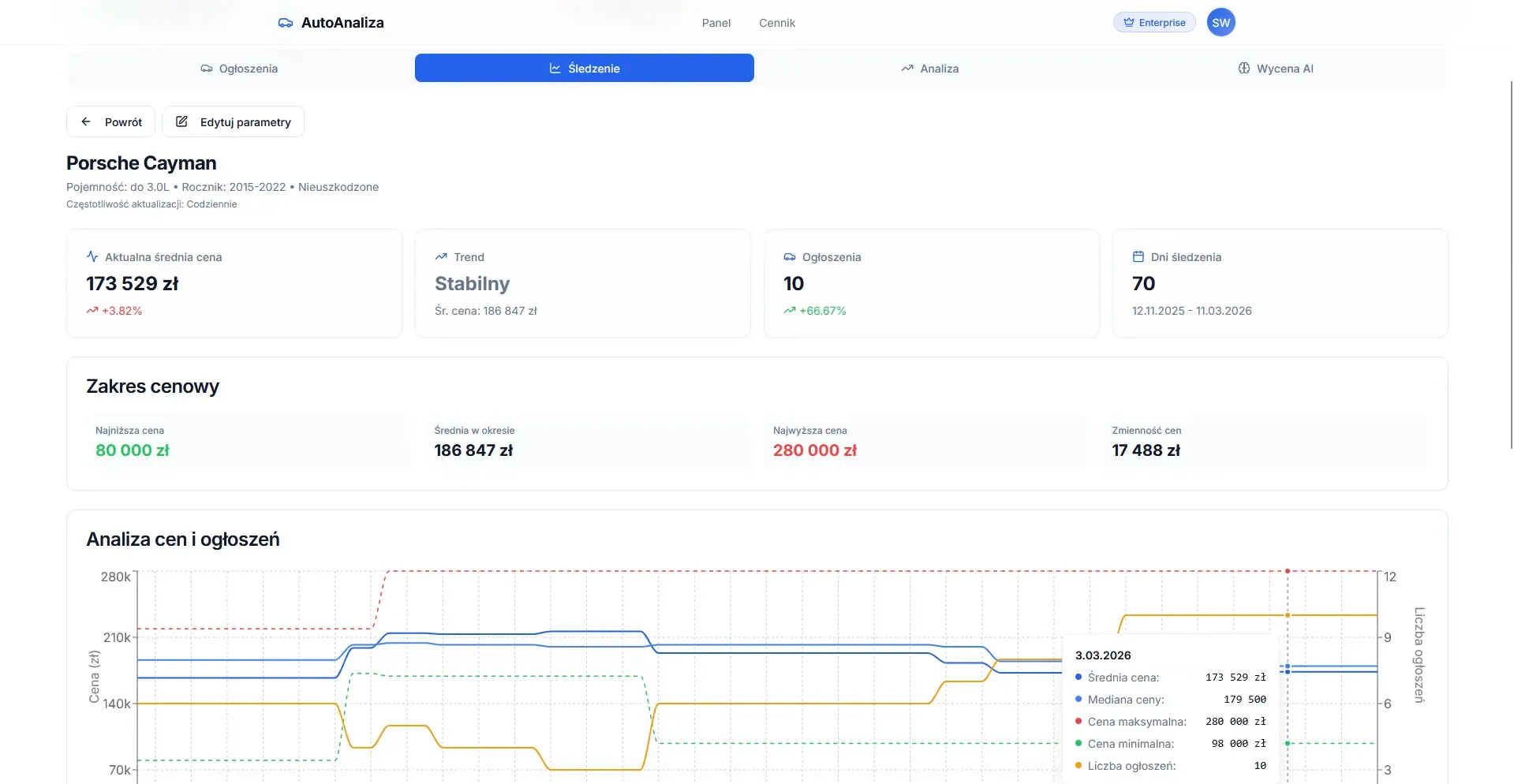Click the Cena (zł) left axis label
The height and width of the screenshot is (784, 1514).
[95, 677]
